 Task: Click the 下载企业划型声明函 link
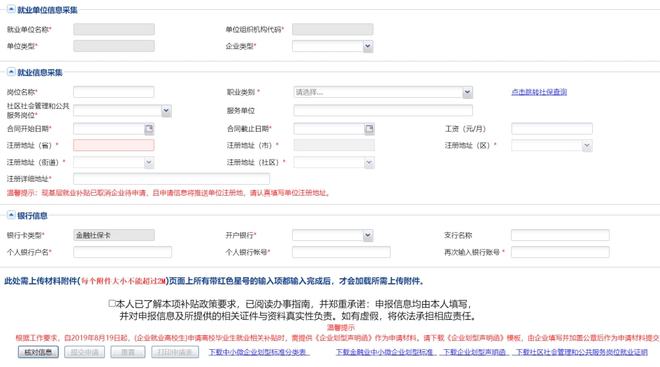tap(476, 352)
